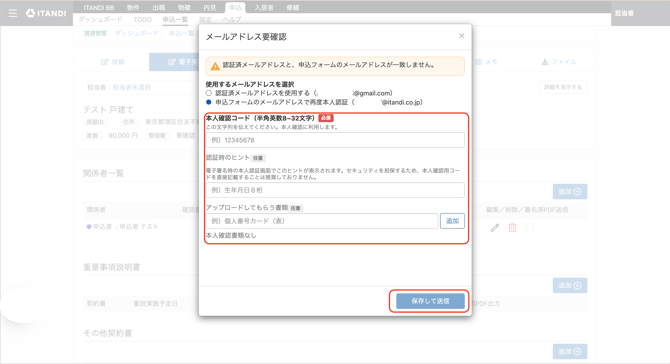
Task: Click the 詳細を表示する button
Action: point(563,87)
